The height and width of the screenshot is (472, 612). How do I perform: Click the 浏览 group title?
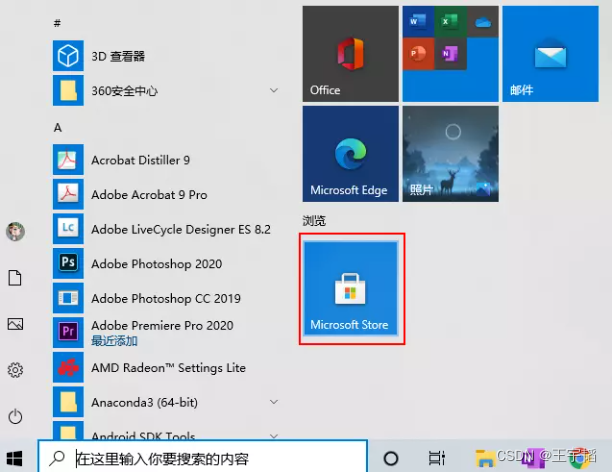tap(314, 221)
